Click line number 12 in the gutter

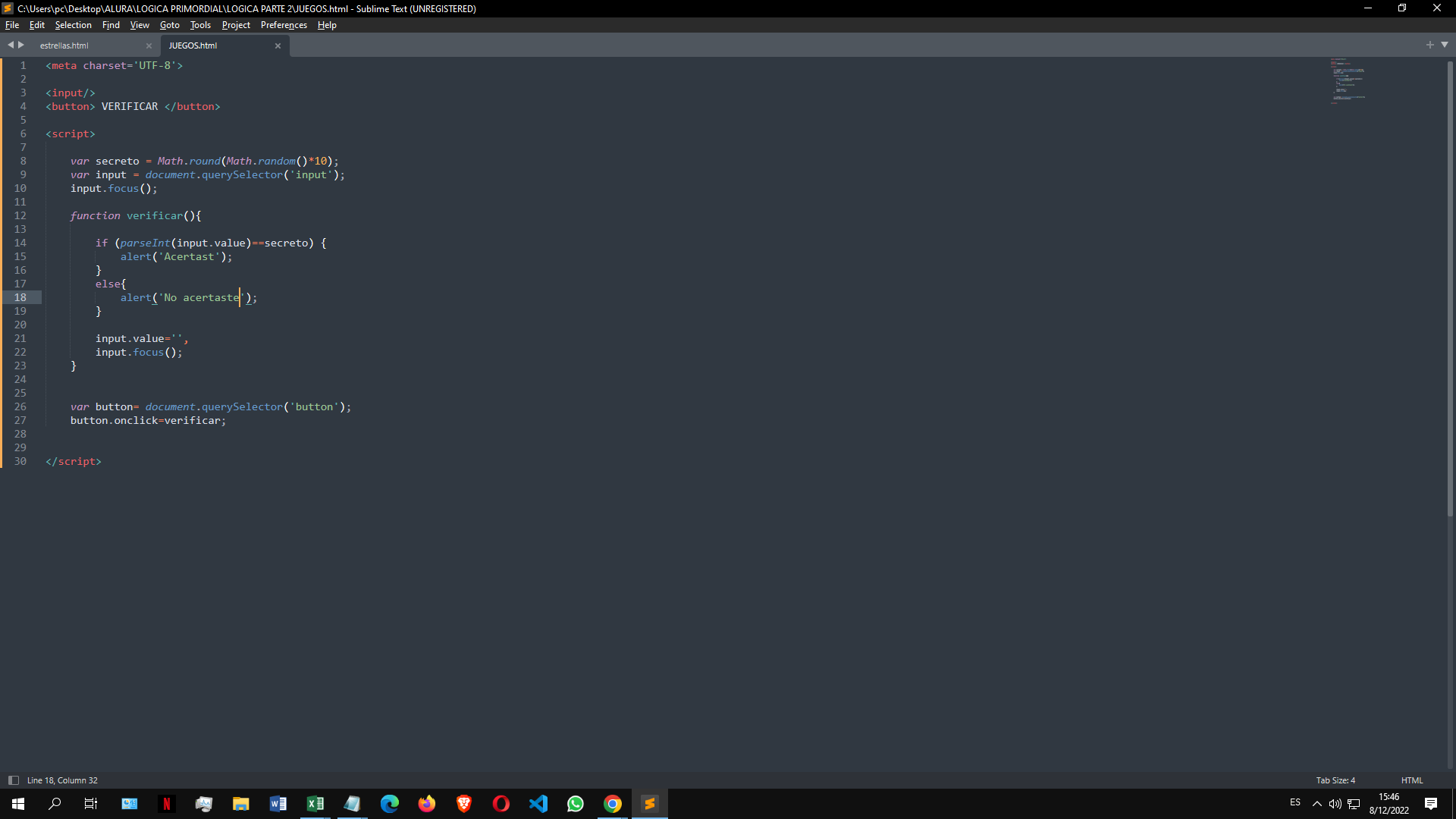[x=20, y=215]
